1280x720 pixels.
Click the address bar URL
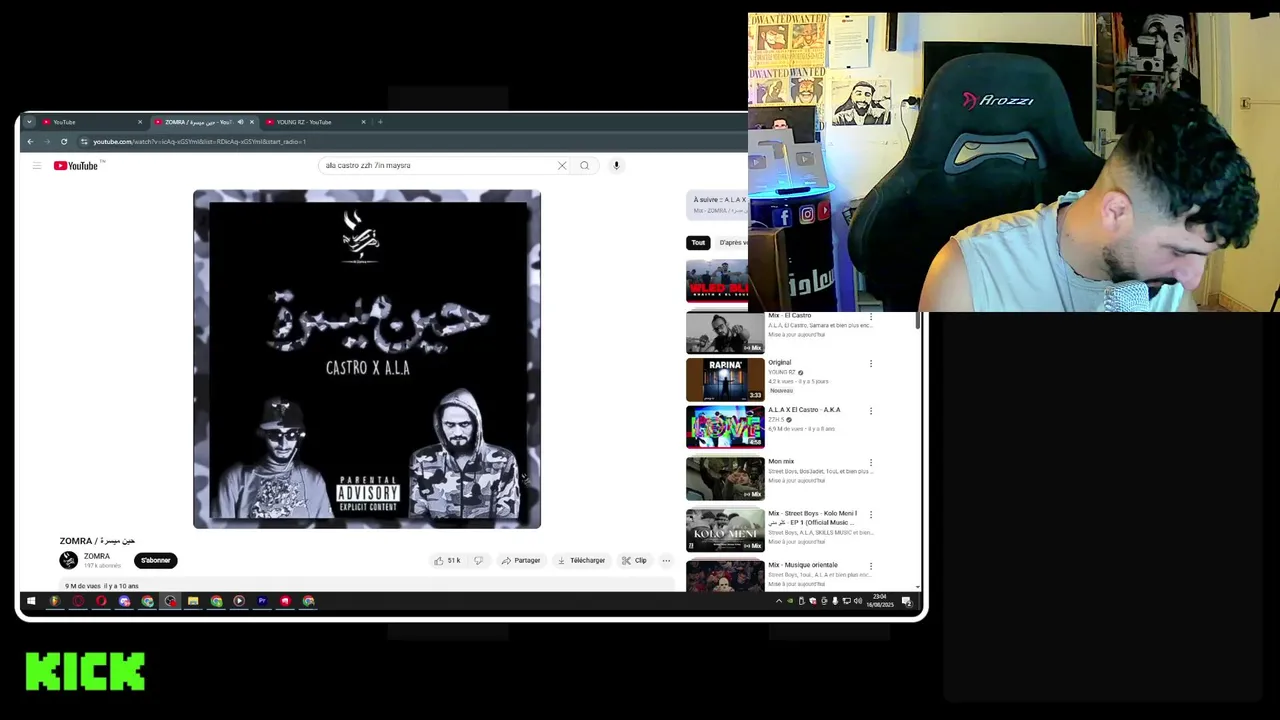point(199,142)
